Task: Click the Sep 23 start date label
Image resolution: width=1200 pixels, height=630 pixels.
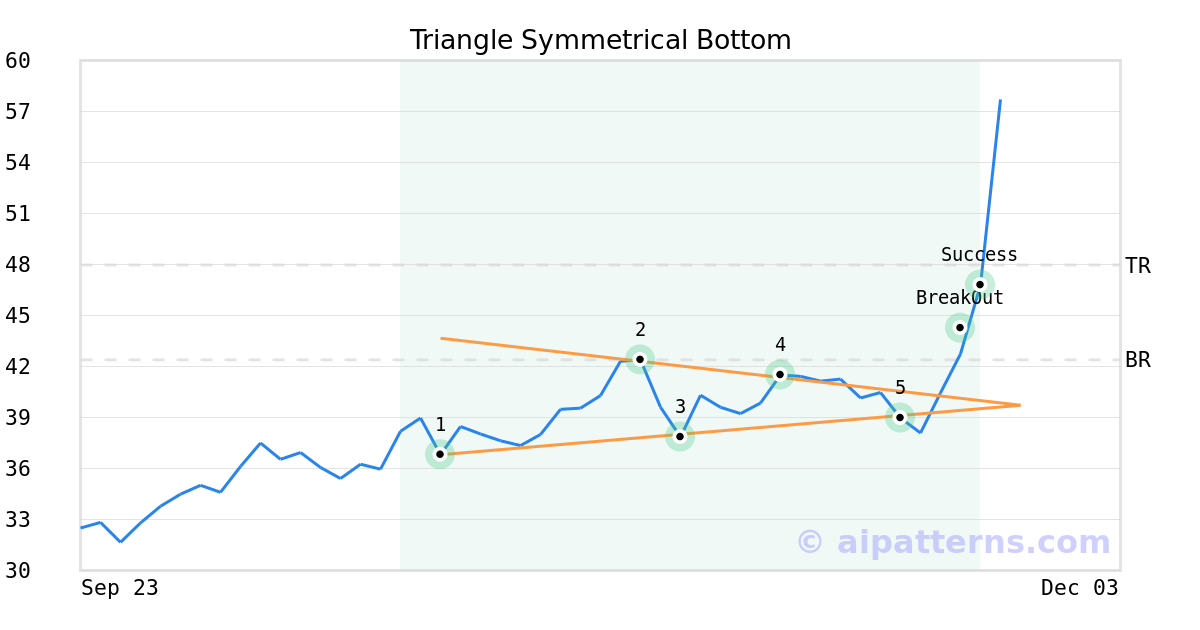Action: (x=120, y=588)
